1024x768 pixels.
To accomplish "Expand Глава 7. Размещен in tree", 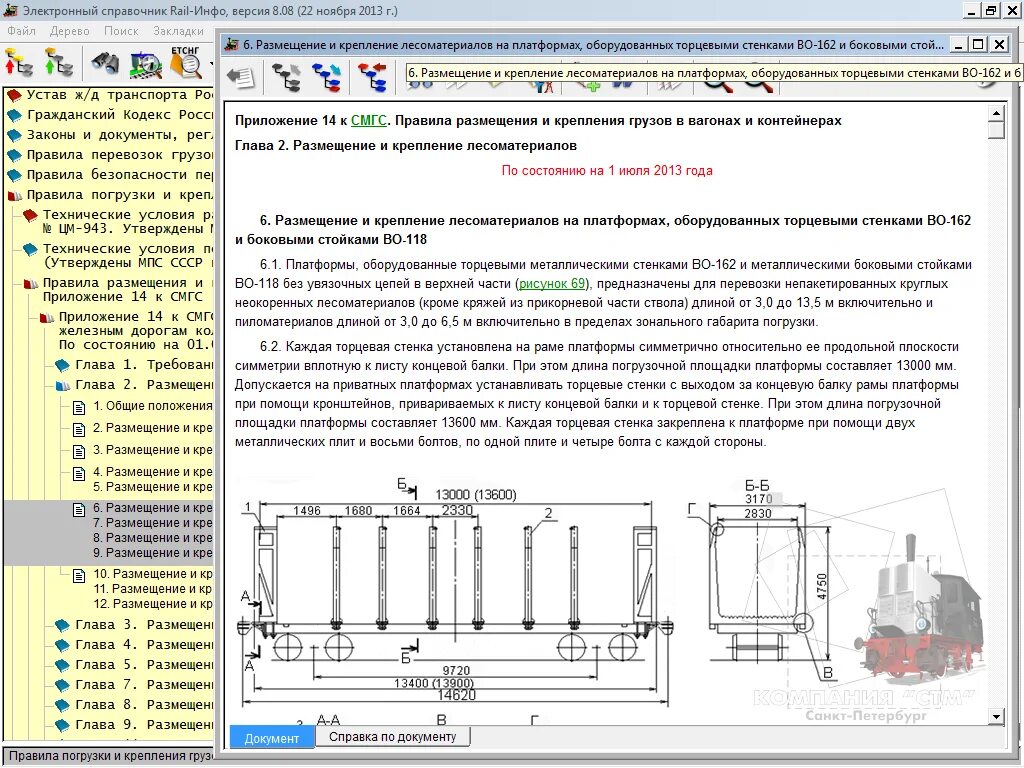I will click(144, 685).
